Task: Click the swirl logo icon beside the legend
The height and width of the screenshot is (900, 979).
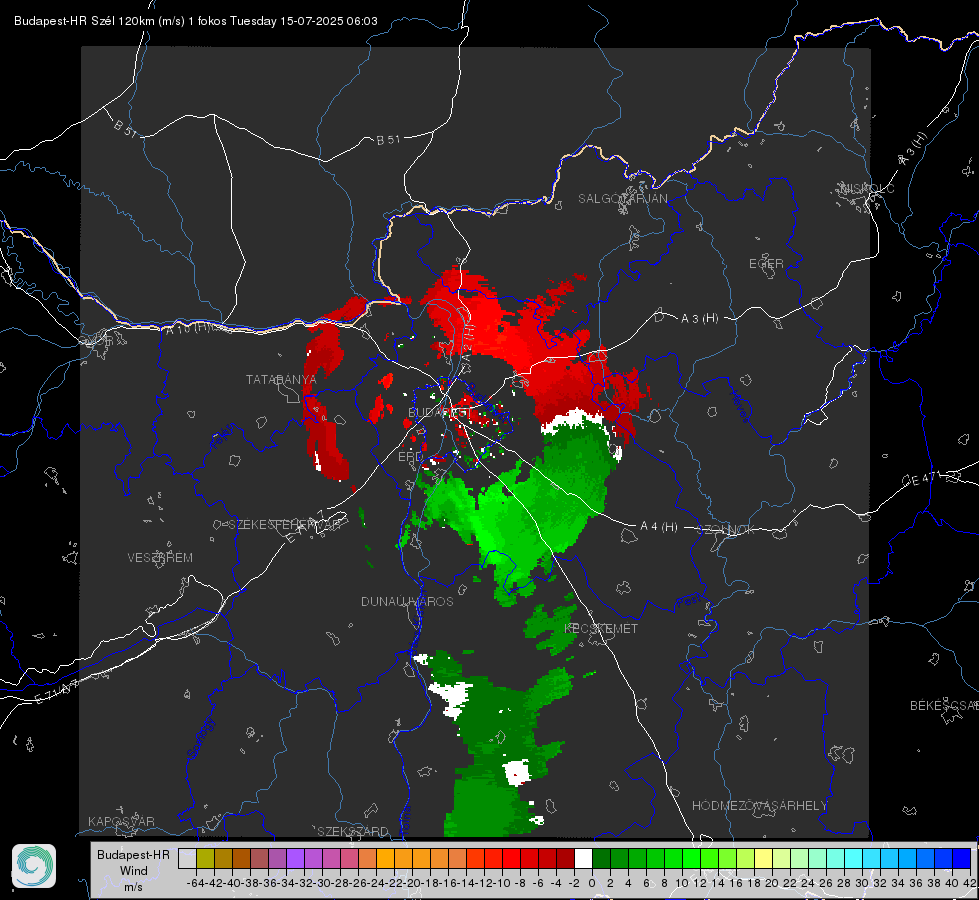Action: [34, 866]
